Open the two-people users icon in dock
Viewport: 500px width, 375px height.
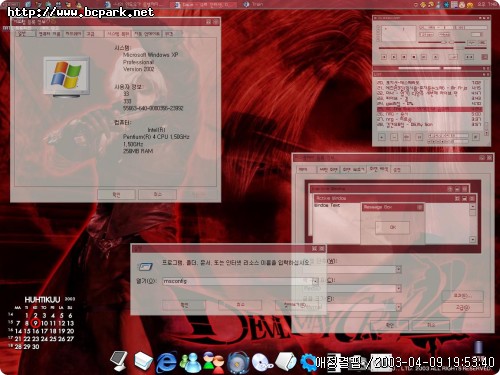point(214,362)
